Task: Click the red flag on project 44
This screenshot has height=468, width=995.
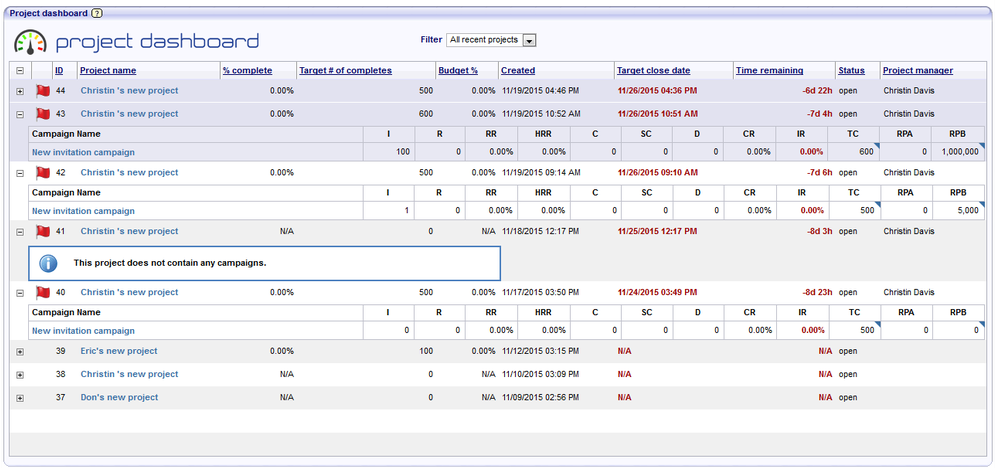Action: coord(43,91)
